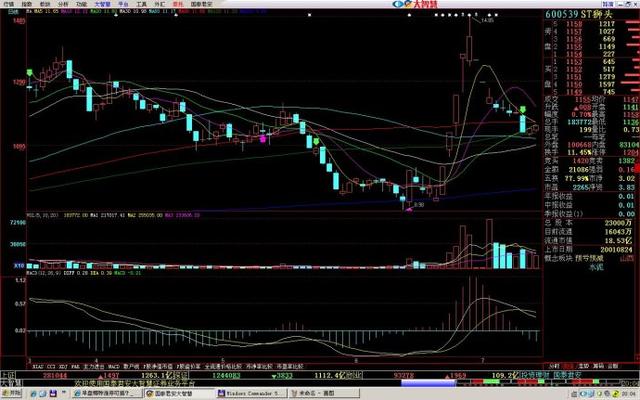The height and width of the screenshot is (400, 640).
Task: Click the green down-arrow signal marker at chart's left edge
Action: pos(29,73)
